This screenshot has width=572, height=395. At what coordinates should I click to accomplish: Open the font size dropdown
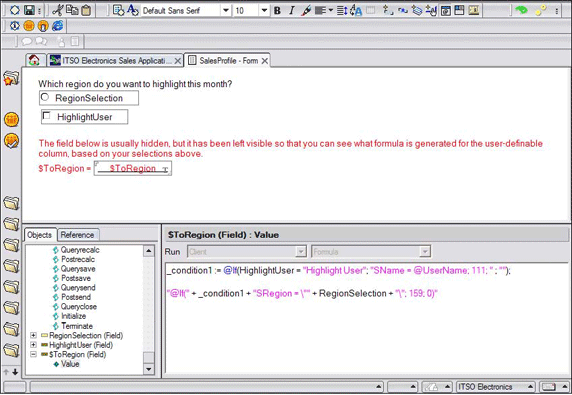coord(265,10)
